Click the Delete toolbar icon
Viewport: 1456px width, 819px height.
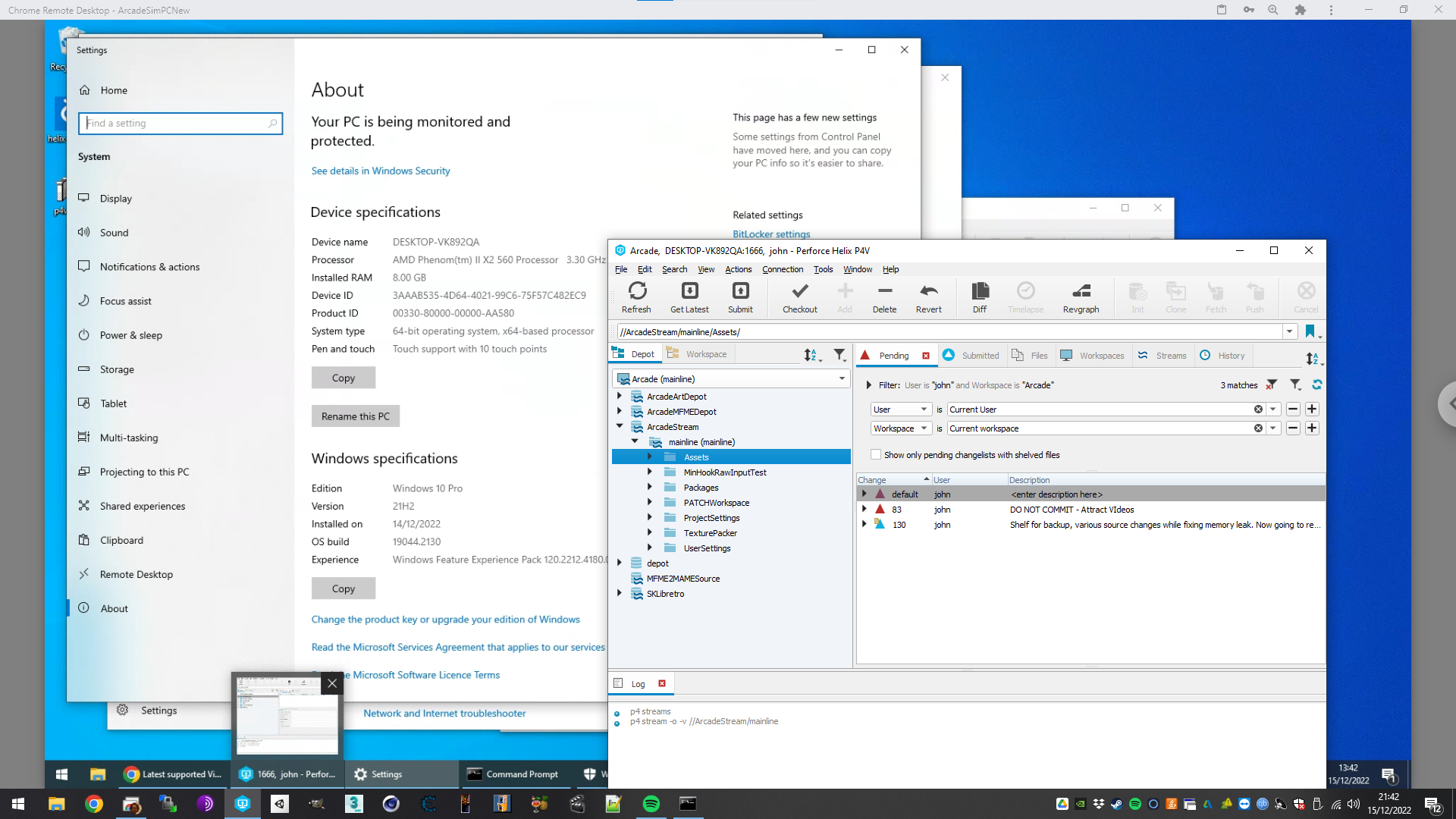[x=884, y=291]
